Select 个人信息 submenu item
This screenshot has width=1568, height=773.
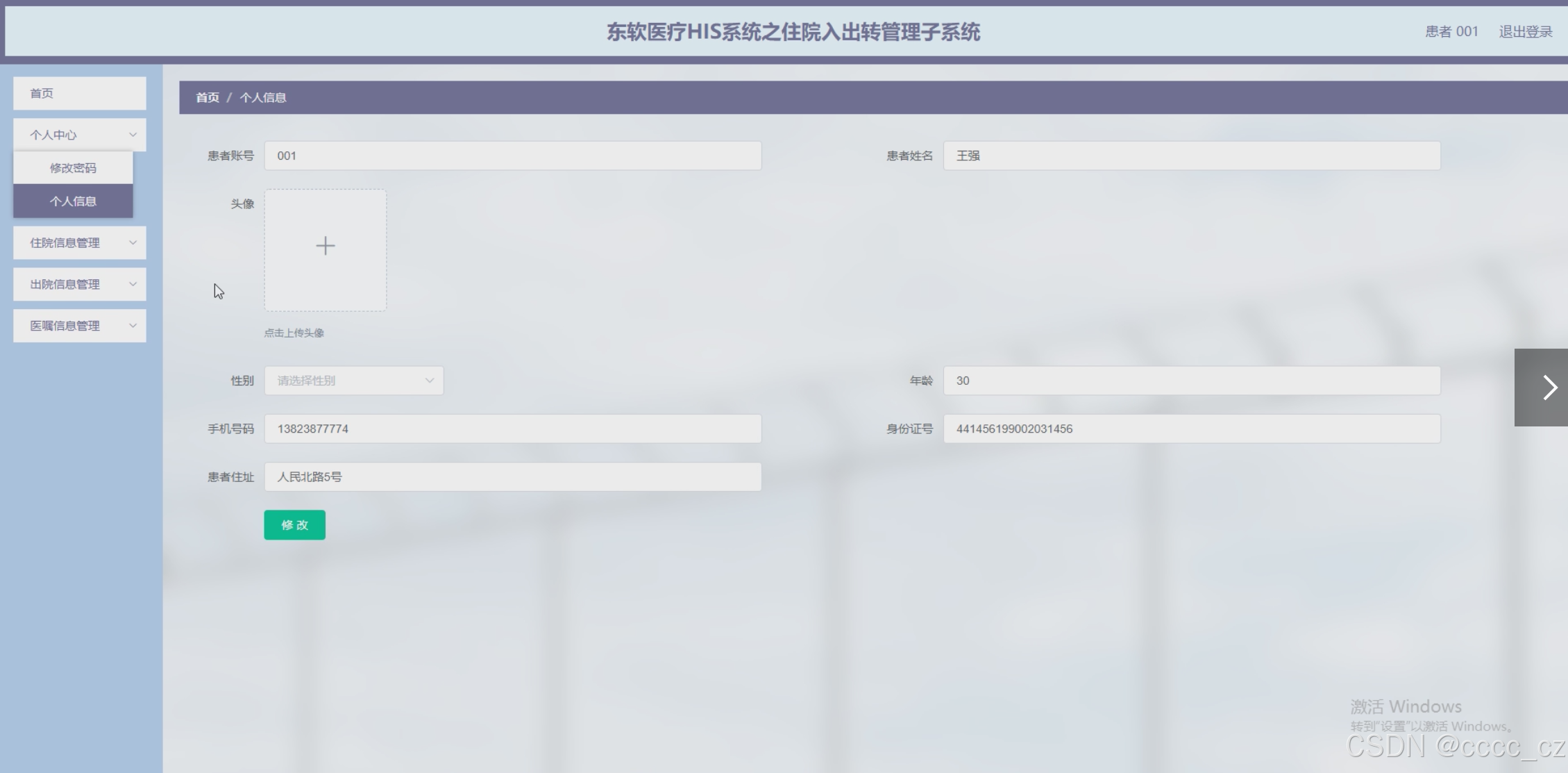tap(73, 201)
